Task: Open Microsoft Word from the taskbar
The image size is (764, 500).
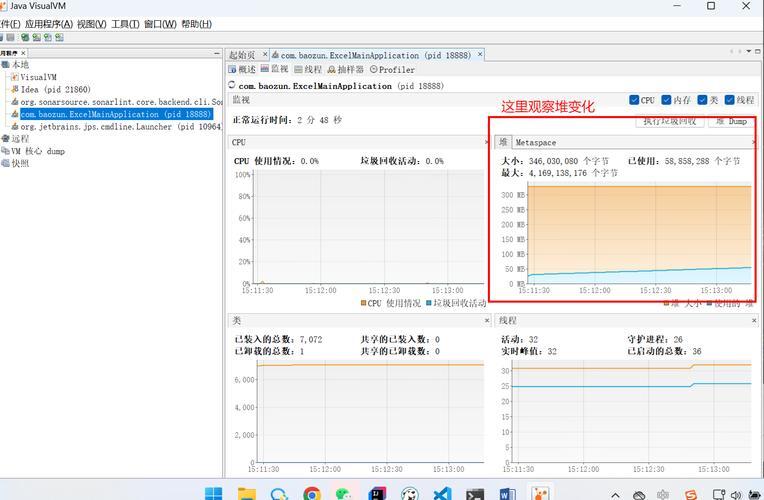Action: (508, 493)
